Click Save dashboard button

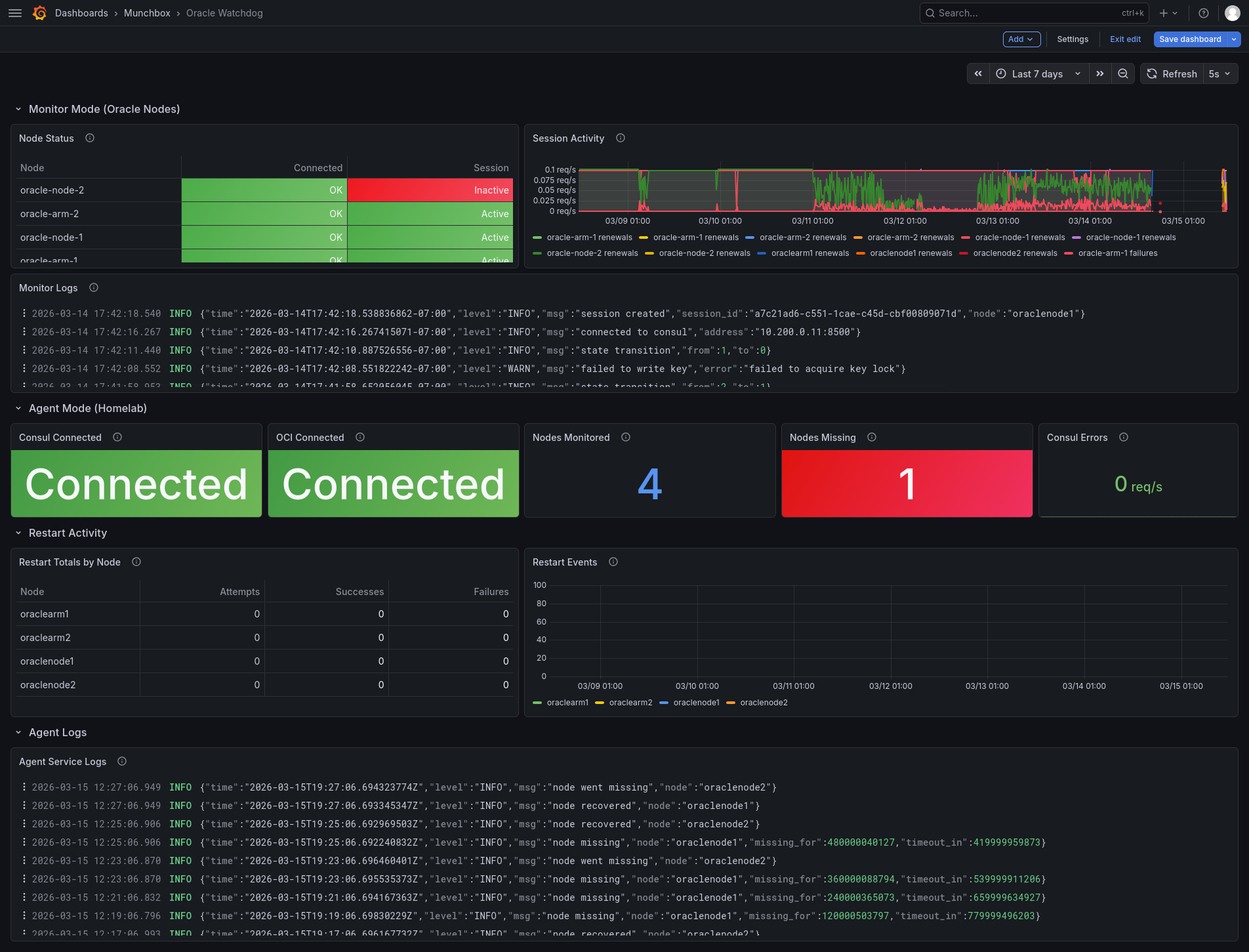(1190, 39)
